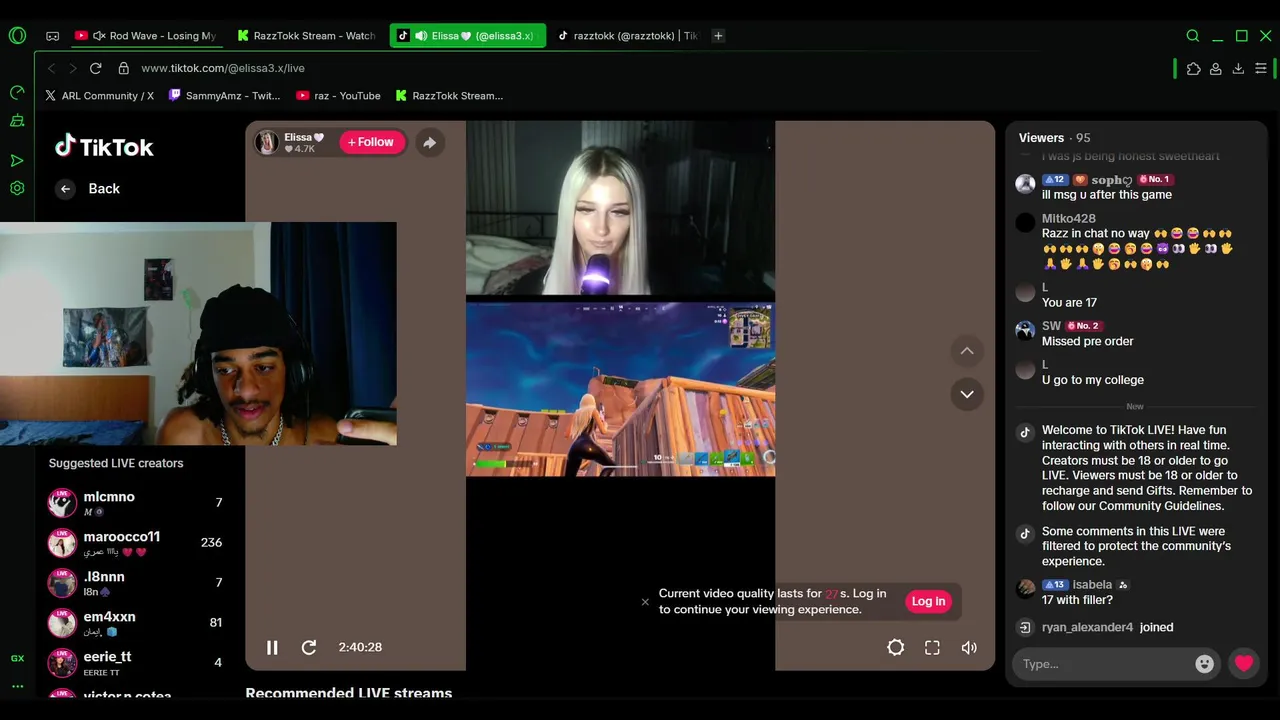Open Elissa's profile avatar
This screenshot has height=720, width=1280.
[x=266, y=142]
